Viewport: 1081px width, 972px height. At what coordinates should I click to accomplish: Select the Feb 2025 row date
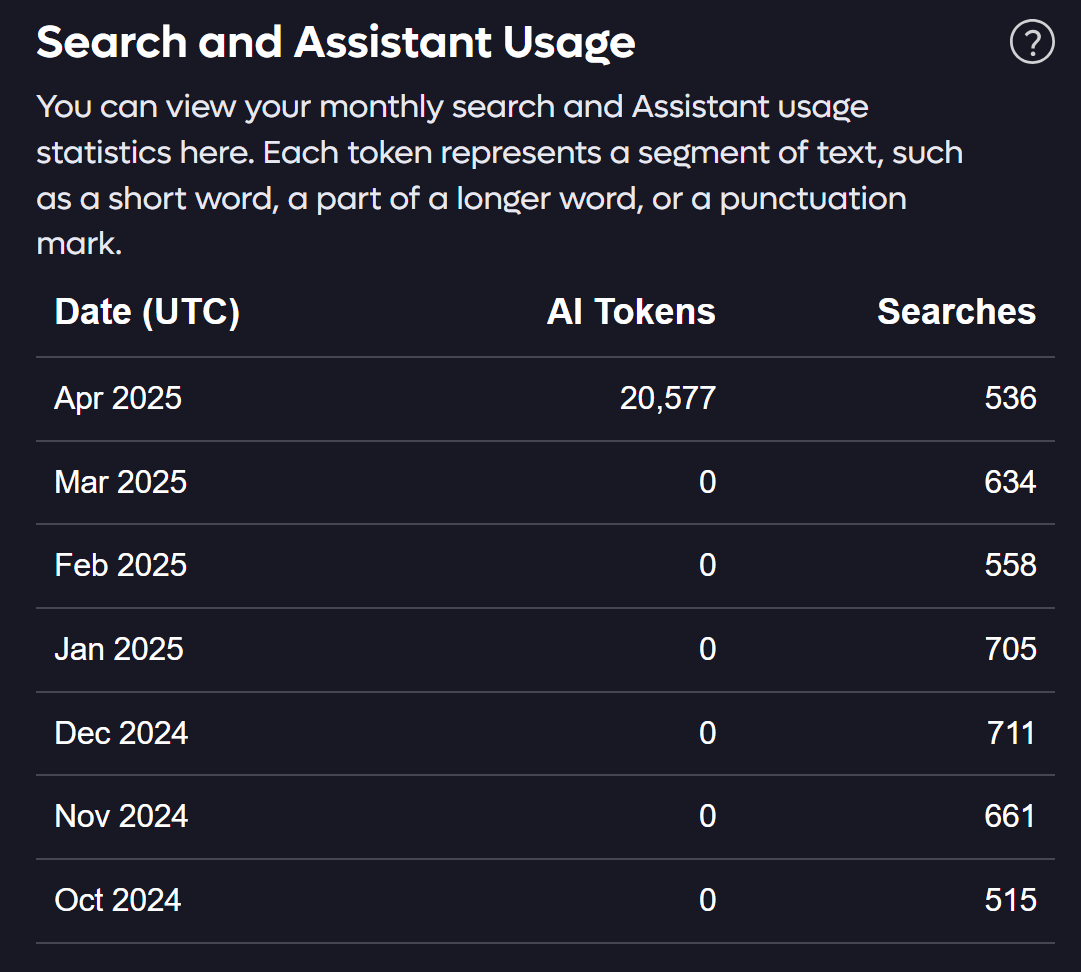click(x=121, y=565)
